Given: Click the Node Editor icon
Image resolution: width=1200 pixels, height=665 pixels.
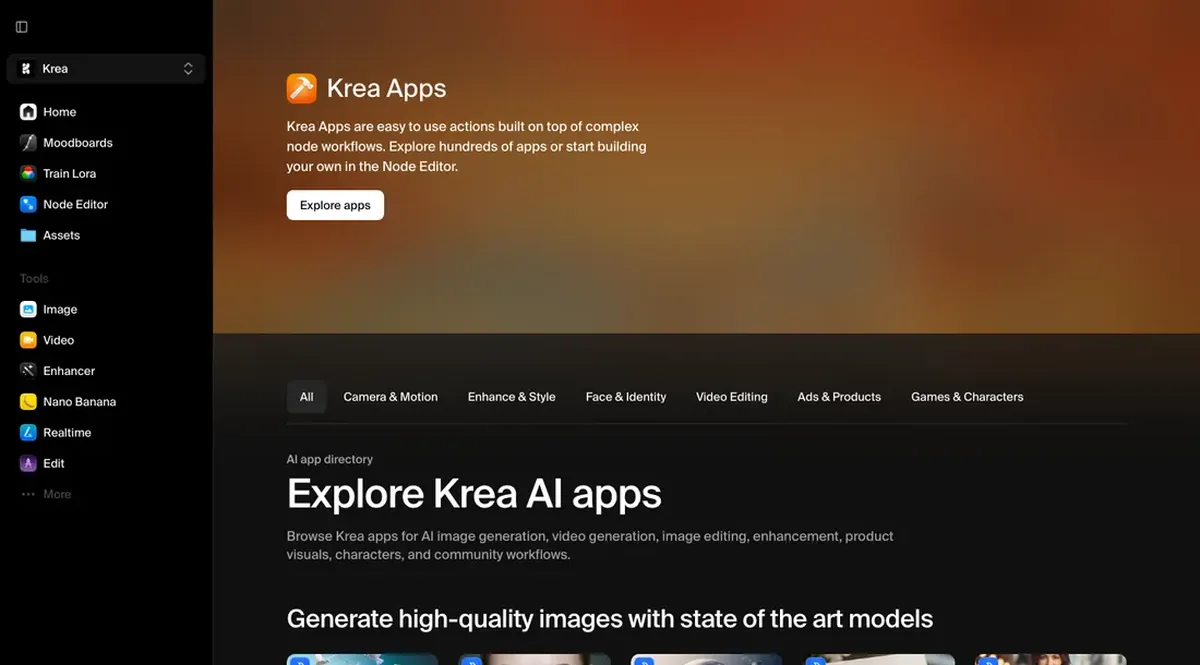Looking at the screenshot, I should pyautogui.click(x=28, y=204).
